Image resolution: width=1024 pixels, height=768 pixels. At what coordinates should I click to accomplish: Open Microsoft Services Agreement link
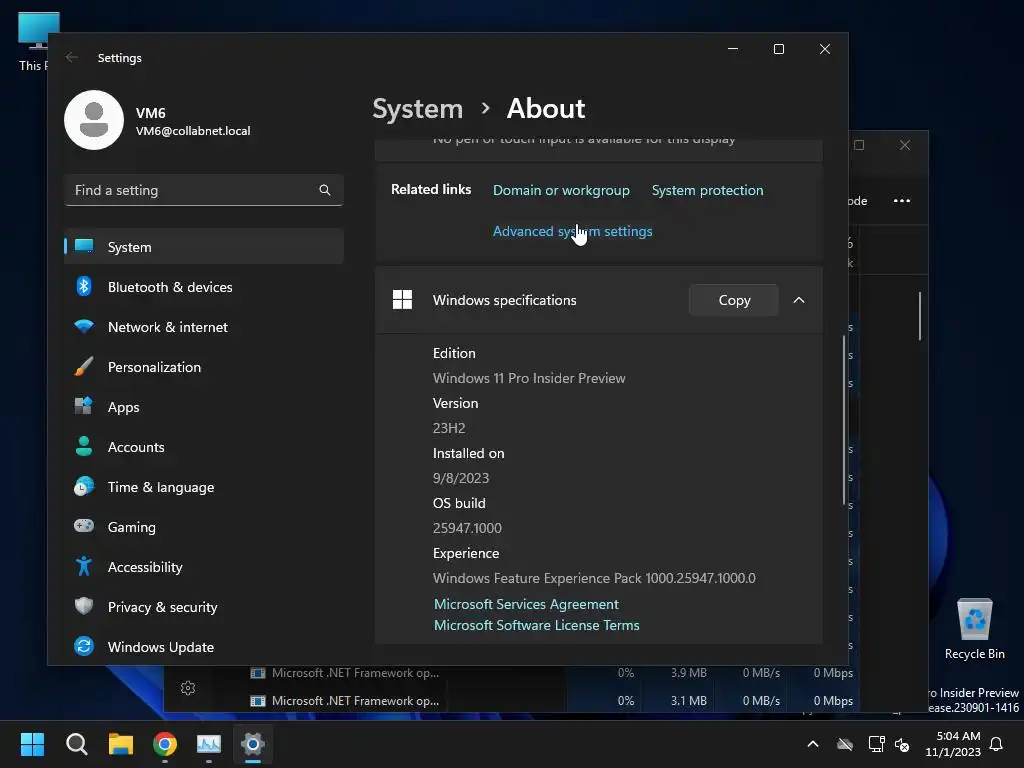(526, 604)
